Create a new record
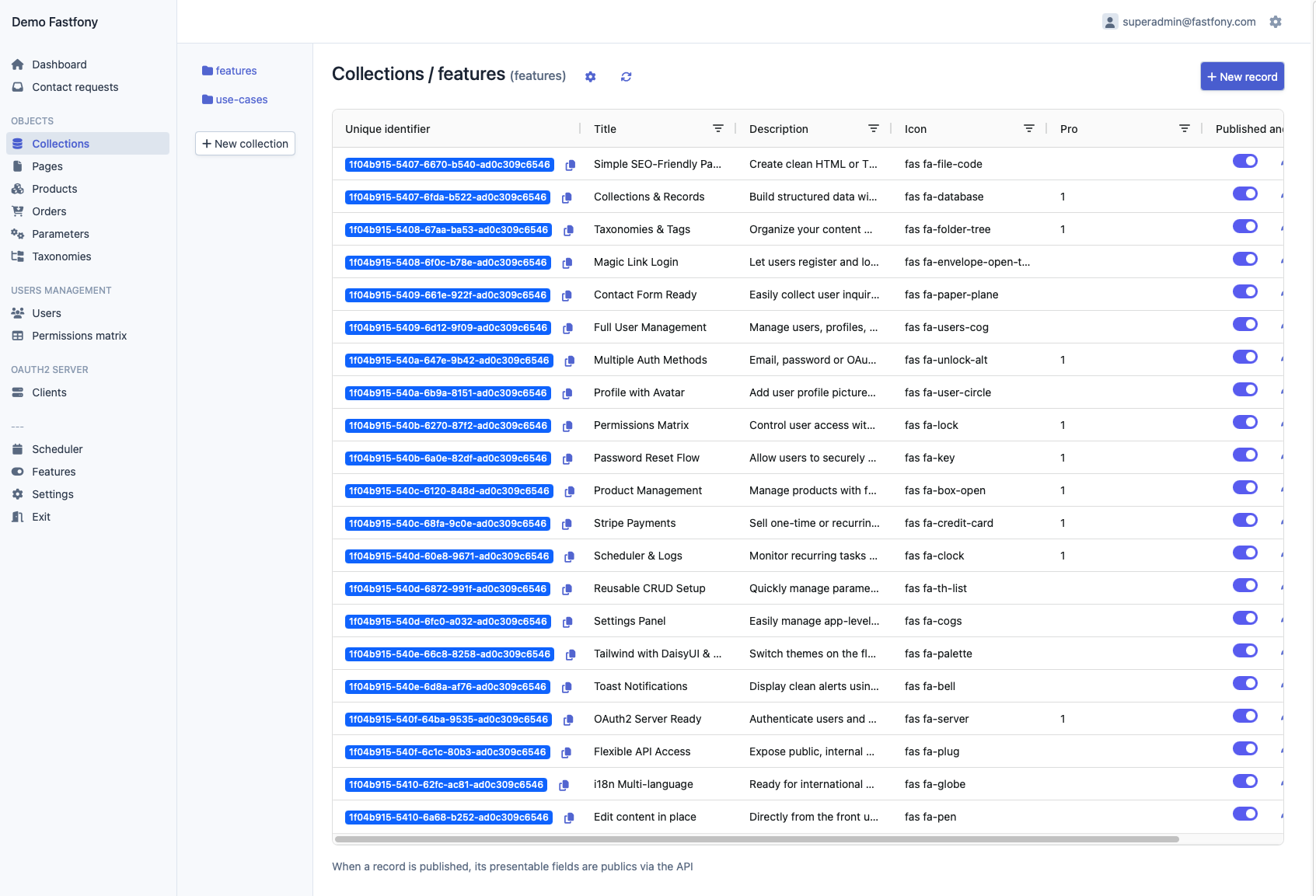 point(1242,77)
